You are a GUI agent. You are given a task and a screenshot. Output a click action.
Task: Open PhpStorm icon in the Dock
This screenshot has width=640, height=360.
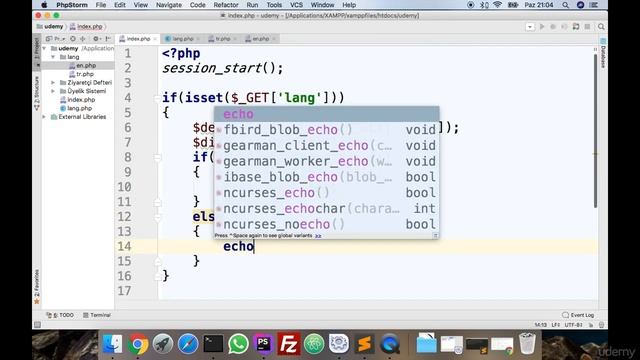pos(263,344)
